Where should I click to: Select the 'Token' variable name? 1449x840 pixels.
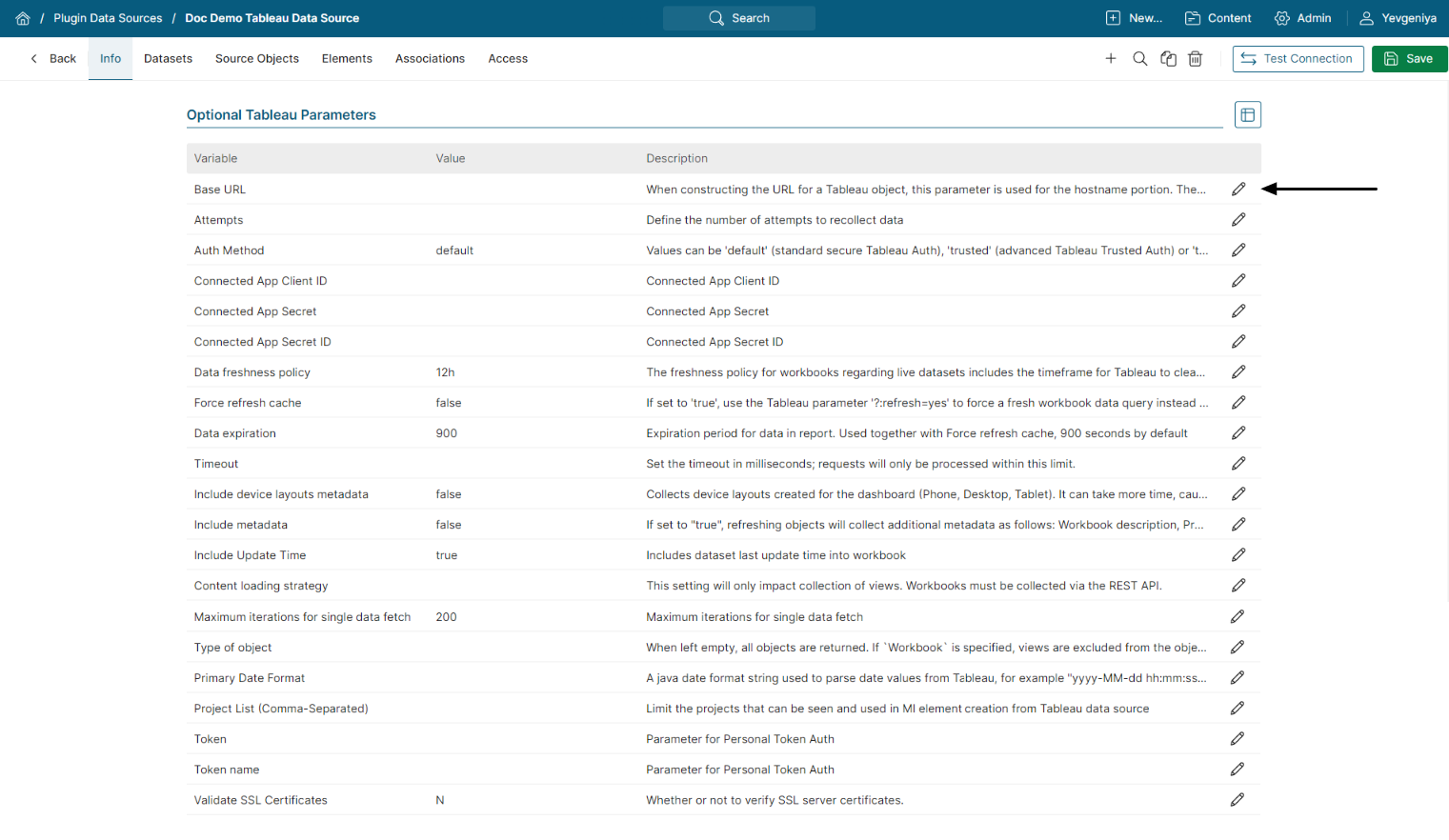pos(211,739)
